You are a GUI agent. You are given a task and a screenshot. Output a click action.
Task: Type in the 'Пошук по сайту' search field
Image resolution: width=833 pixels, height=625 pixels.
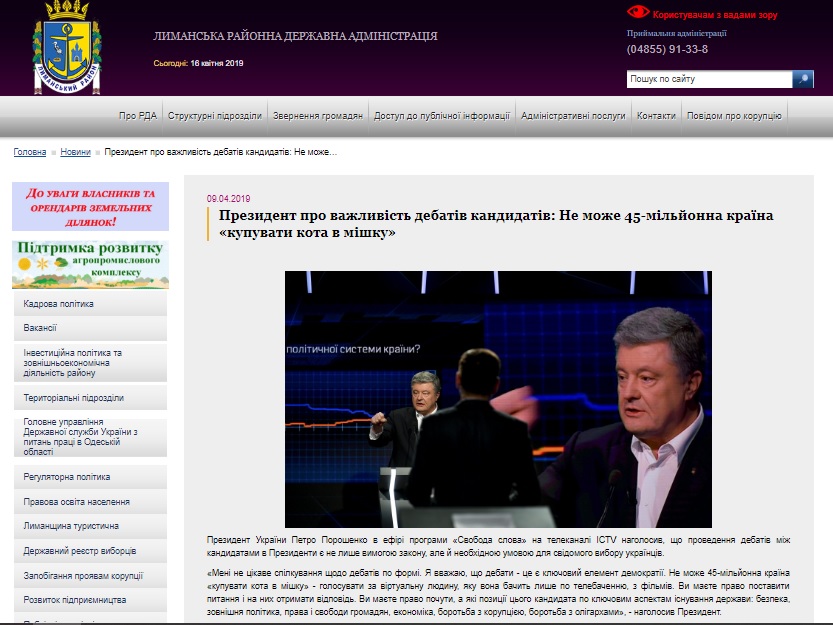(x=708, y=79)
